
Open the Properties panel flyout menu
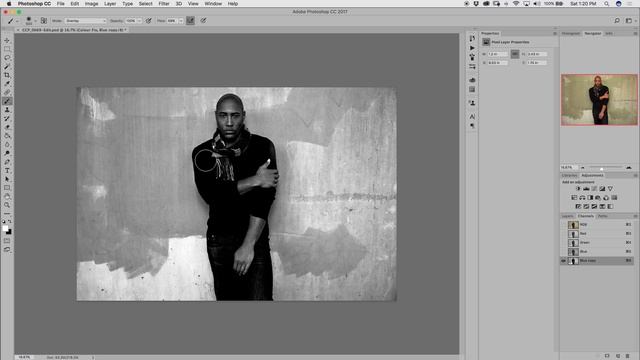pyautogui.click(x=555, y=33)
